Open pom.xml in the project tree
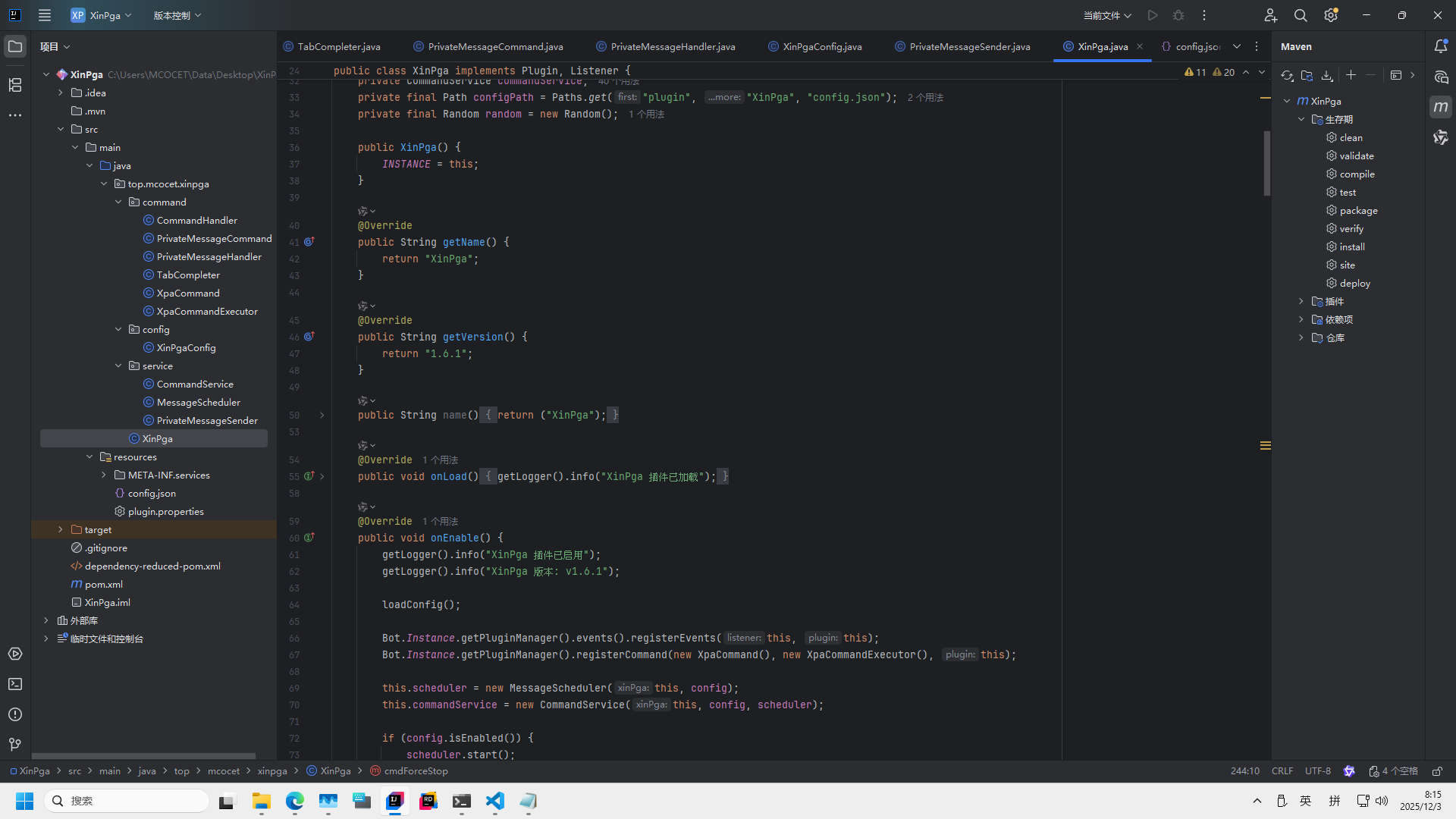This screenshot has width=1456, height=819. (103, 585)
